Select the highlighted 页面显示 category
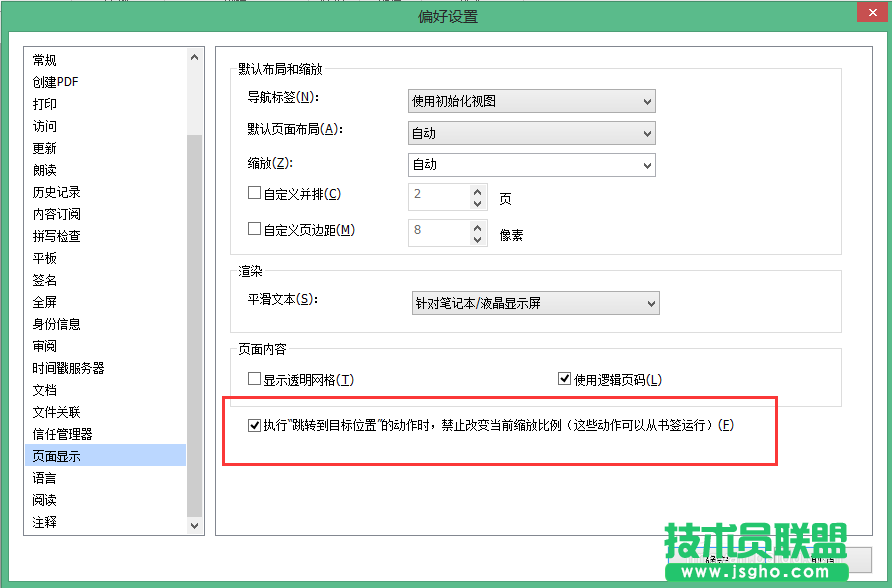 pos(105,456)
